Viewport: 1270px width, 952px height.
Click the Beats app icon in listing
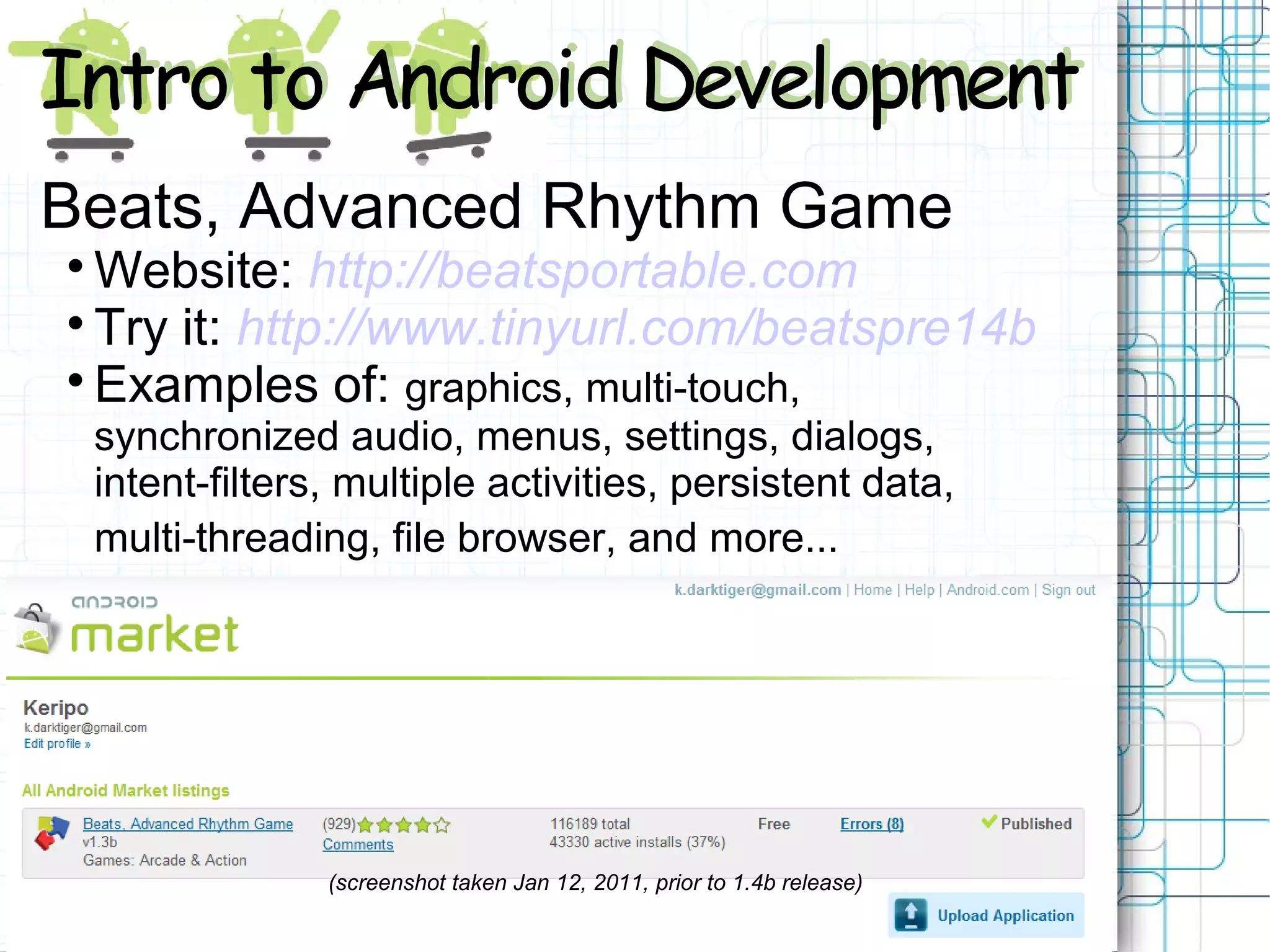point(51,833)
